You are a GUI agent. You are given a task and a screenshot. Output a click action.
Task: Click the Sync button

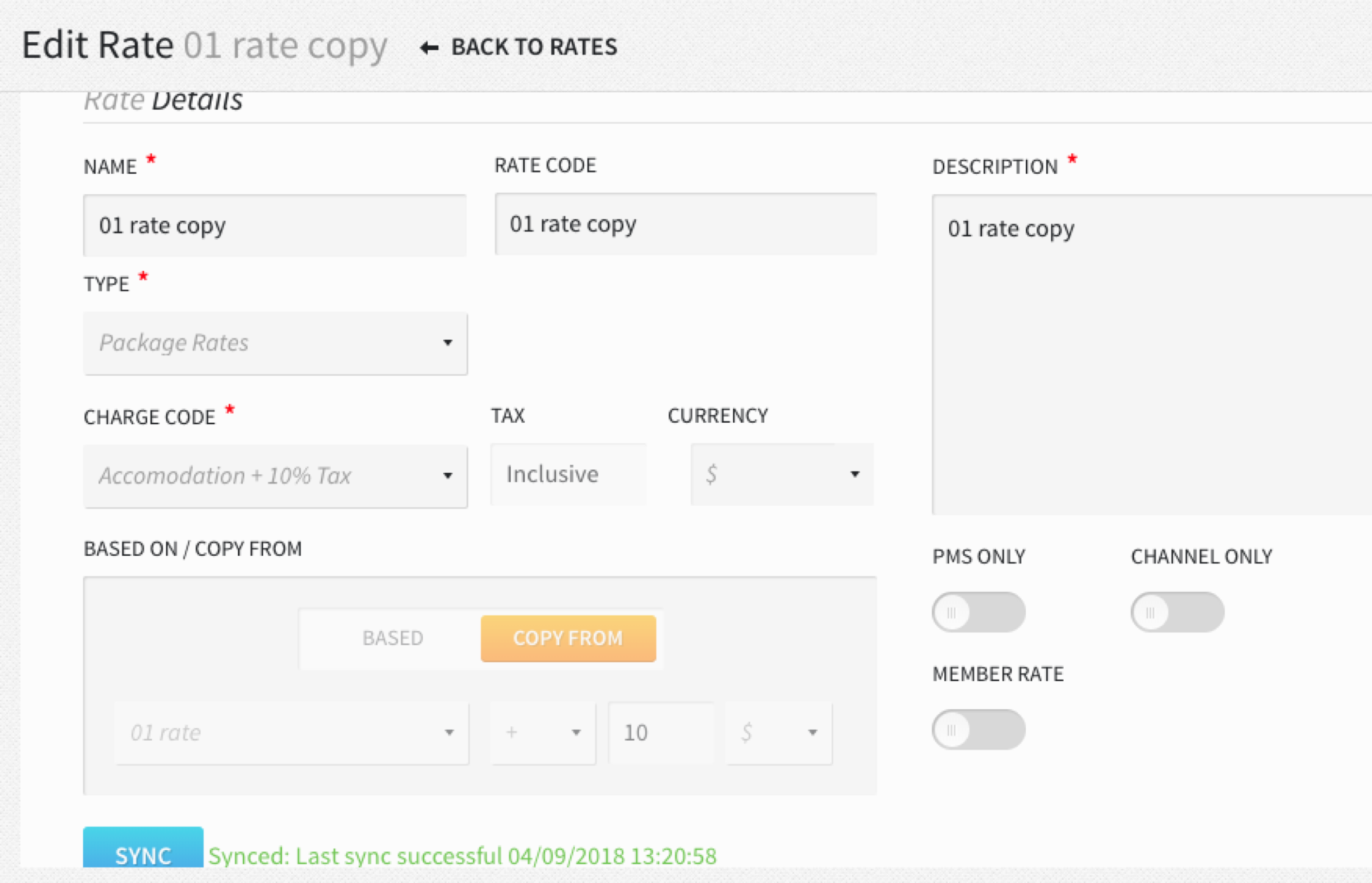pos(143,848)
